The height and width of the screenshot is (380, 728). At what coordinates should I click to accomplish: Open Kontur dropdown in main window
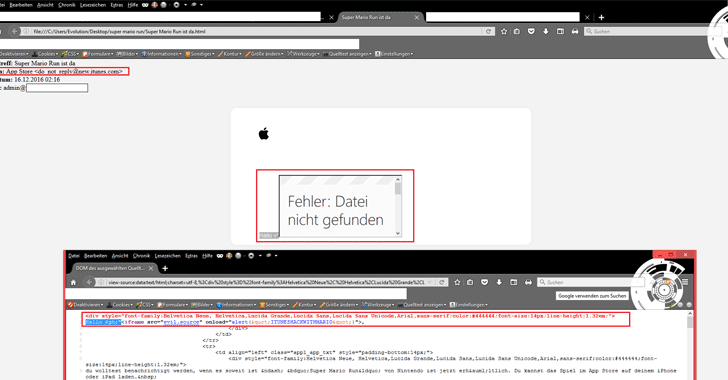(x=230, y=54)
